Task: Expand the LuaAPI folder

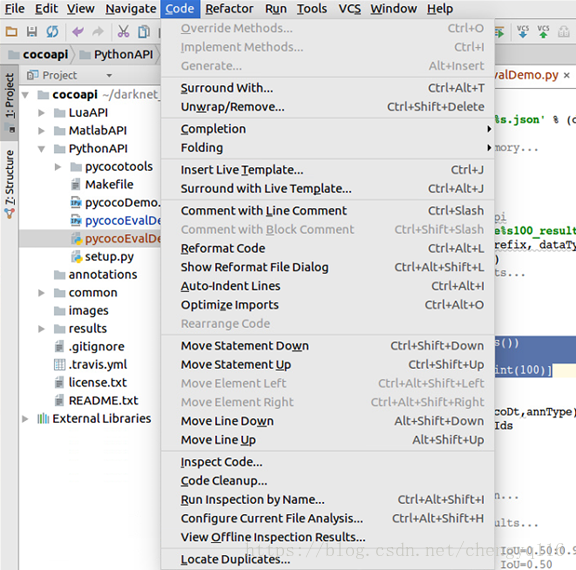Action: point(42,113)
